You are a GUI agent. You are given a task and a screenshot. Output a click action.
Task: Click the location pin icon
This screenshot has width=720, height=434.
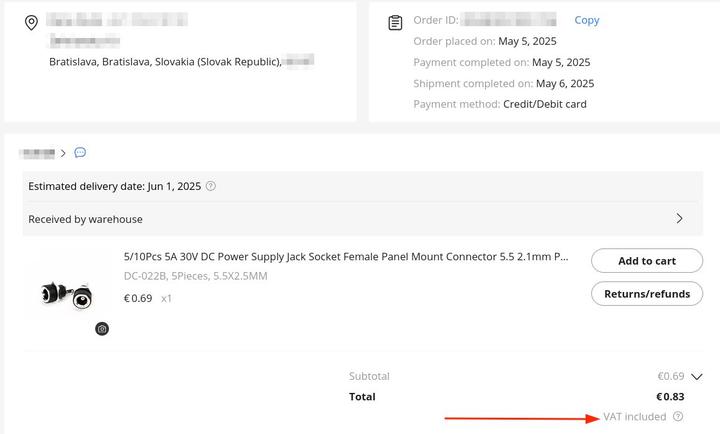click(31, 23)
